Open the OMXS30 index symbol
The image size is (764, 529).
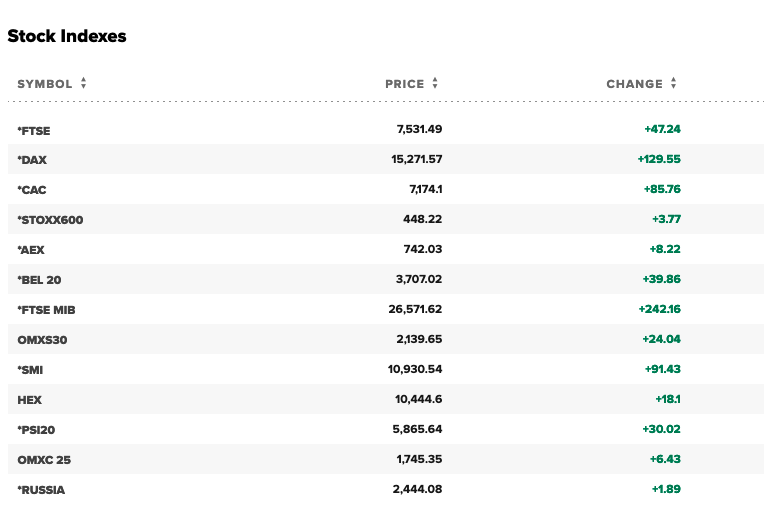(x=42, y=340)
